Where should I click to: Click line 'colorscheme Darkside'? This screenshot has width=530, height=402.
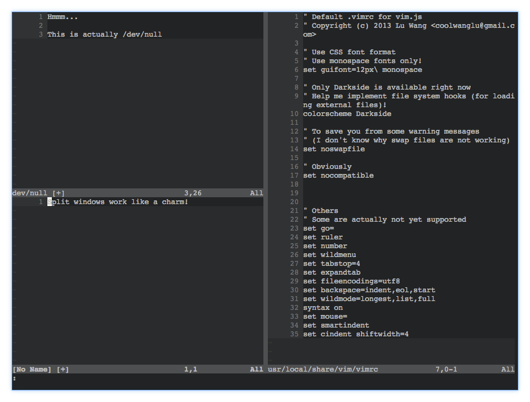(x=347, y=114)
